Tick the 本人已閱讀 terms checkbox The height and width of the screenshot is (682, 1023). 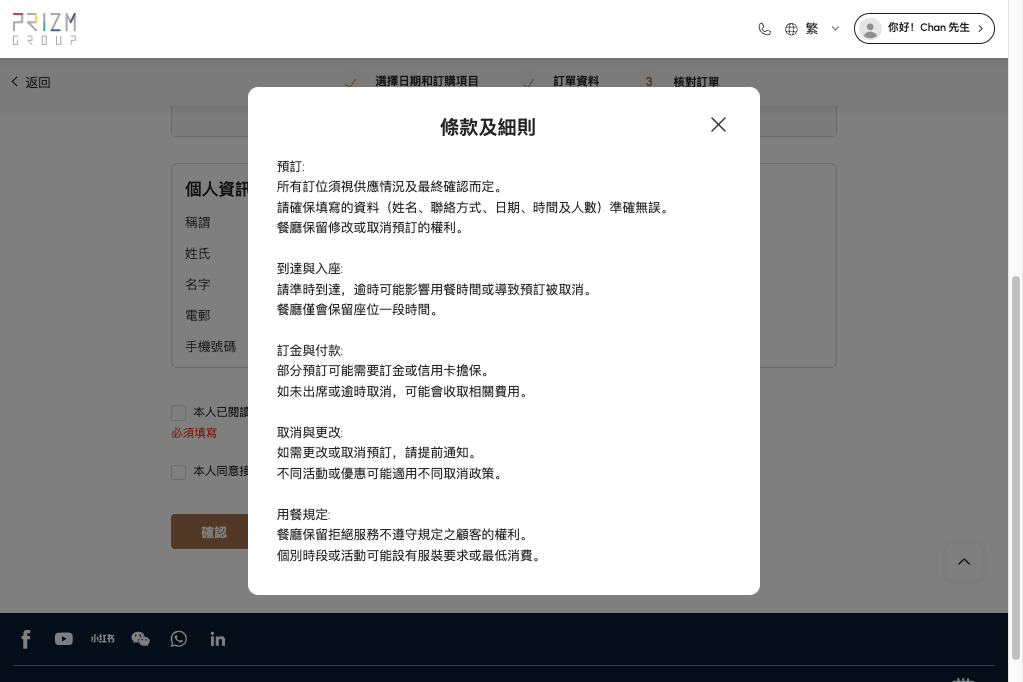(178, 412)
